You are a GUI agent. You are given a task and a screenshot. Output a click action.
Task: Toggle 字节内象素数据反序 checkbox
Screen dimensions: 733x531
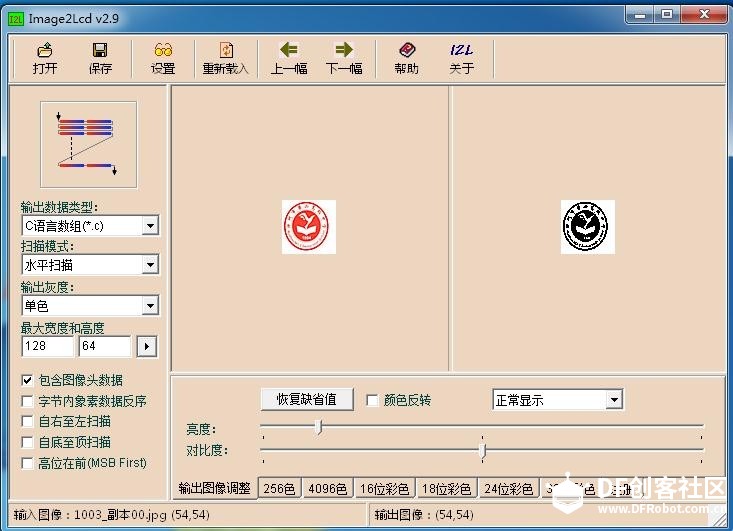tap(28, 401)
